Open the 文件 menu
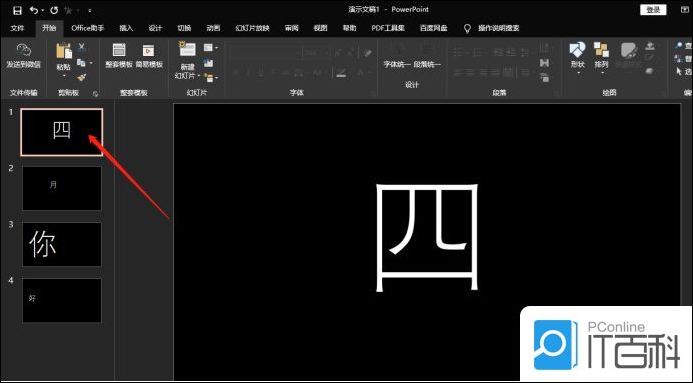The height and width of the screenshot is (383, 693). (17, 28)
